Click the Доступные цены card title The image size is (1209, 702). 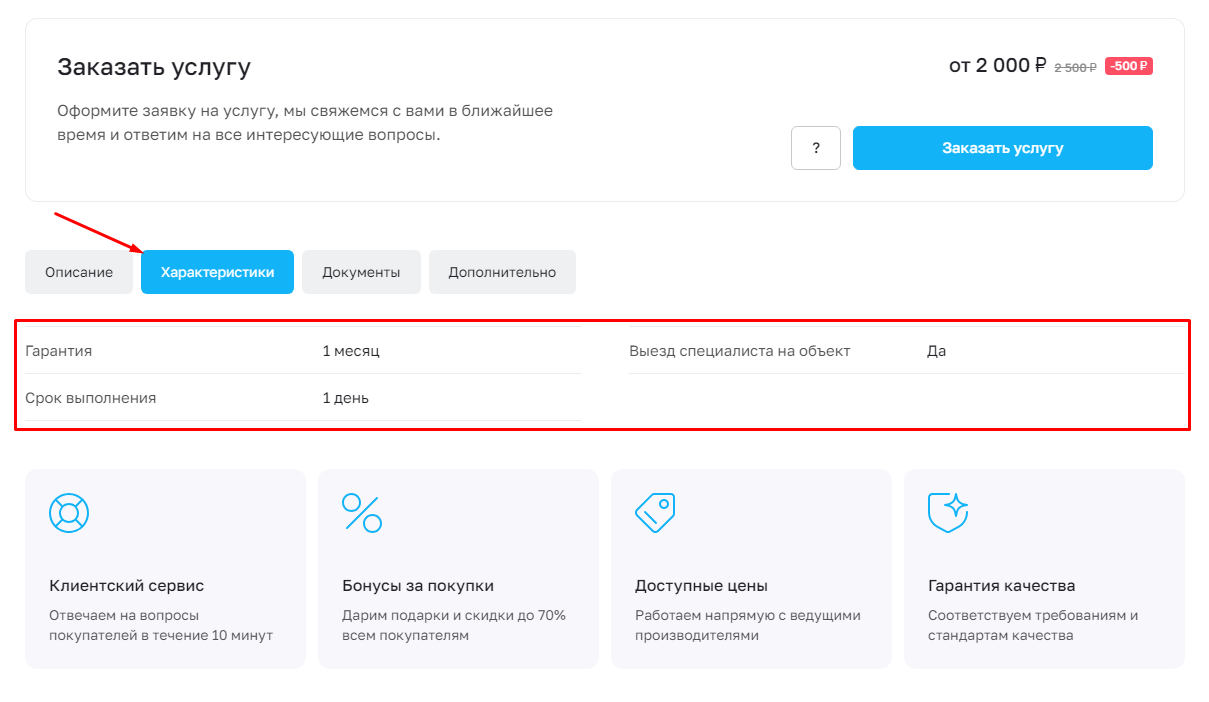point(701,586)
